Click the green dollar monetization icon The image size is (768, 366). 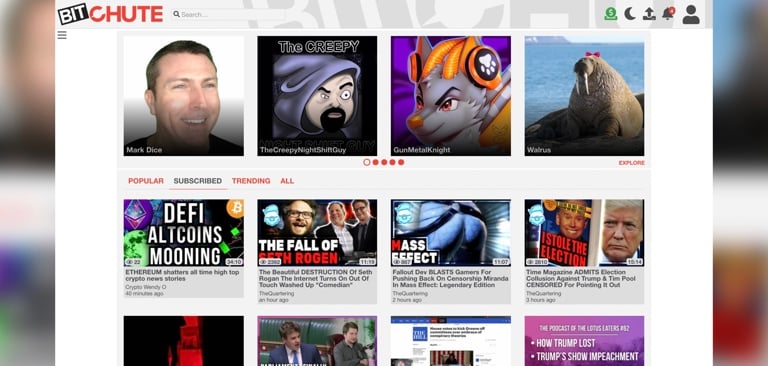point(610,13)
